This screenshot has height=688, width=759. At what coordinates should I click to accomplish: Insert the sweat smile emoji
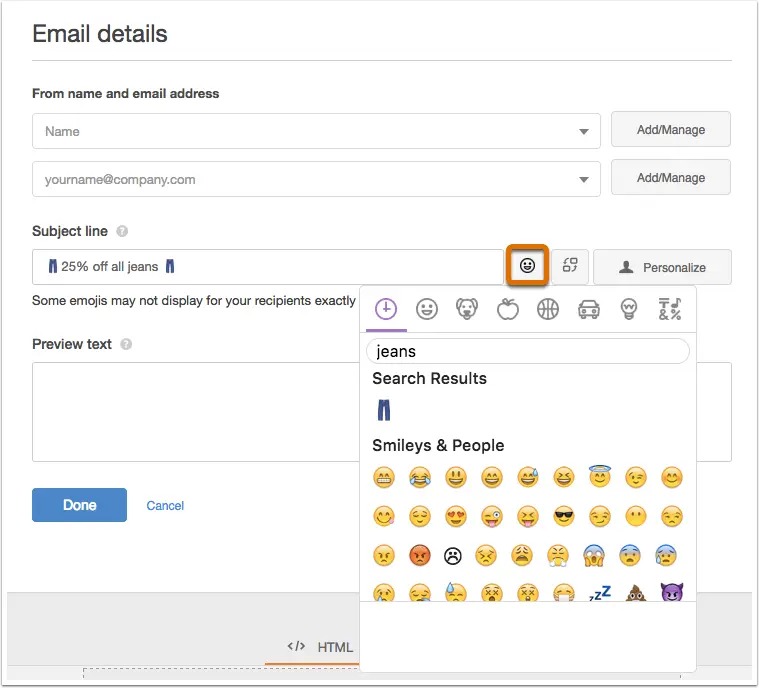[528, 478]
